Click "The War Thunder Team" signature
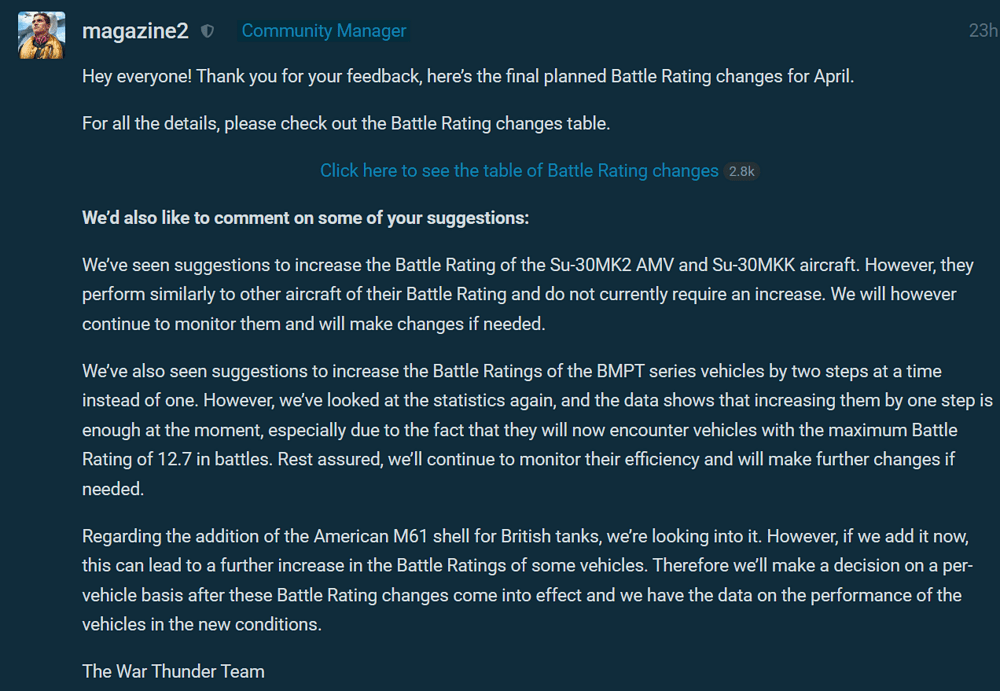Image resolution: width=1000 pixels, height=691 pixels. pyautogui.click(x=173, y=672)
